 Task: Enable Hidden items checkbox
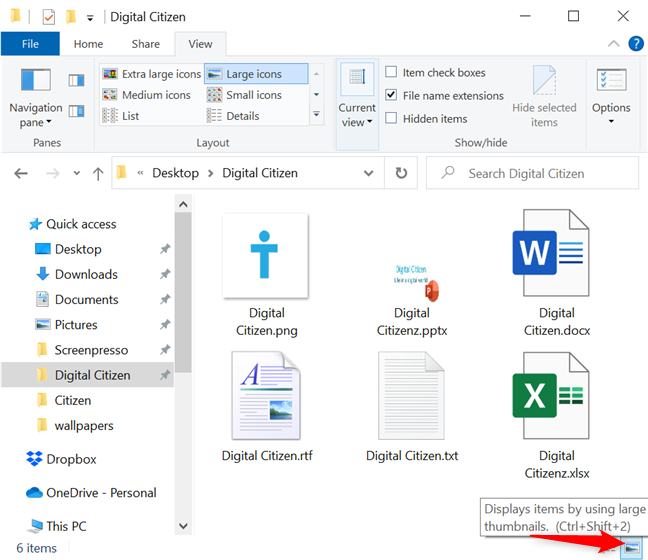pyautogui.click(x=391, y=118)
